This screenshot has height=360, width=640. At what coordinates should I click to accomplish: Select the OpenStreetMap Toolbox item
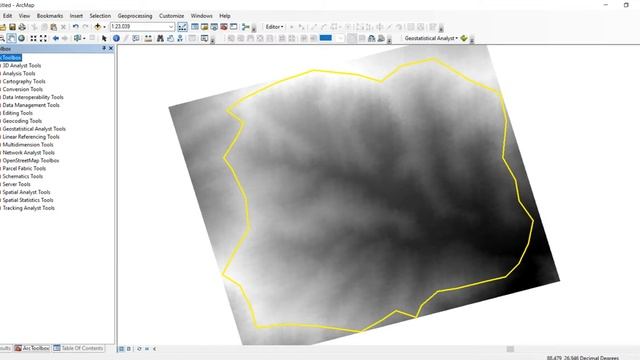point(31,160)
